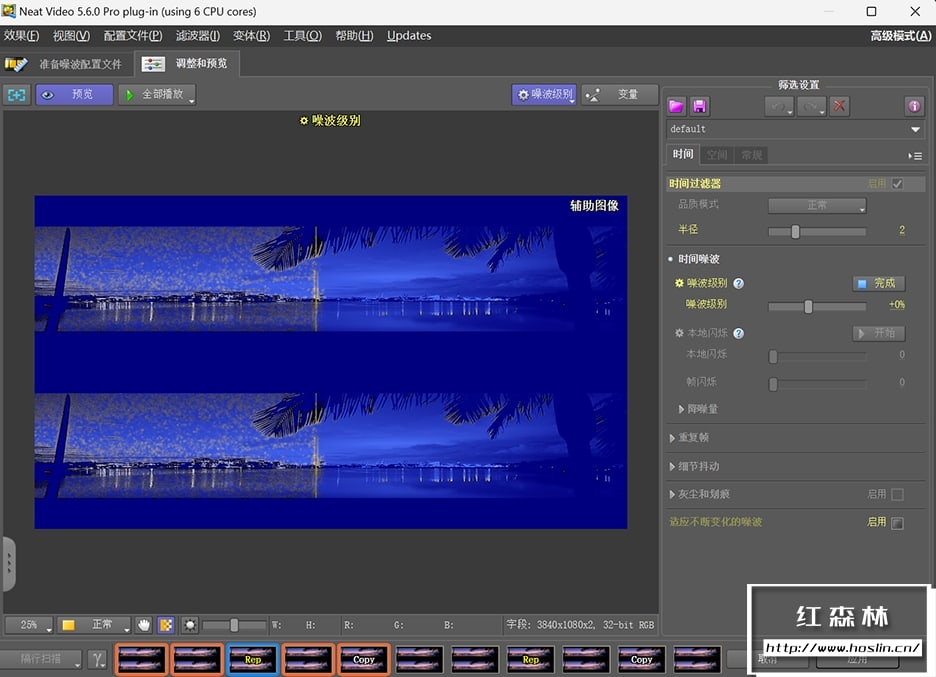Toggle the 时间过滤器 启用 checkbox

(897, 184)
